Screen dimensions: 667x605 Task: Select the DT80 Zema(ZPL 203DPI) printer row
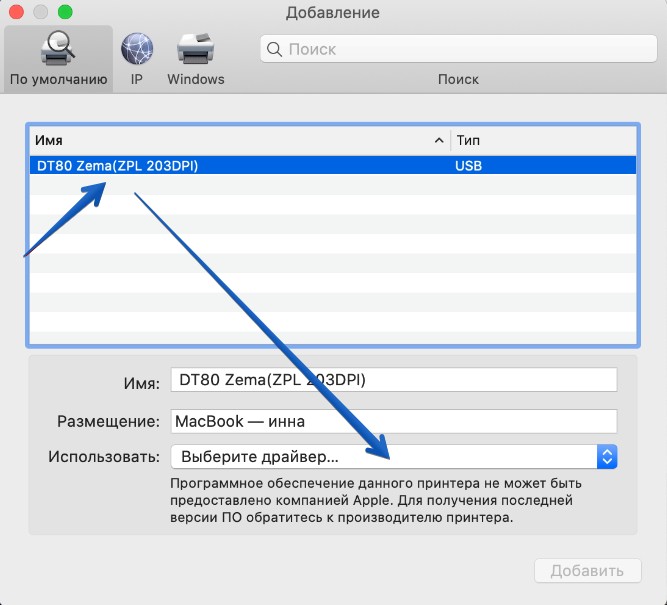pyautogui.click(x=240, y=166)
